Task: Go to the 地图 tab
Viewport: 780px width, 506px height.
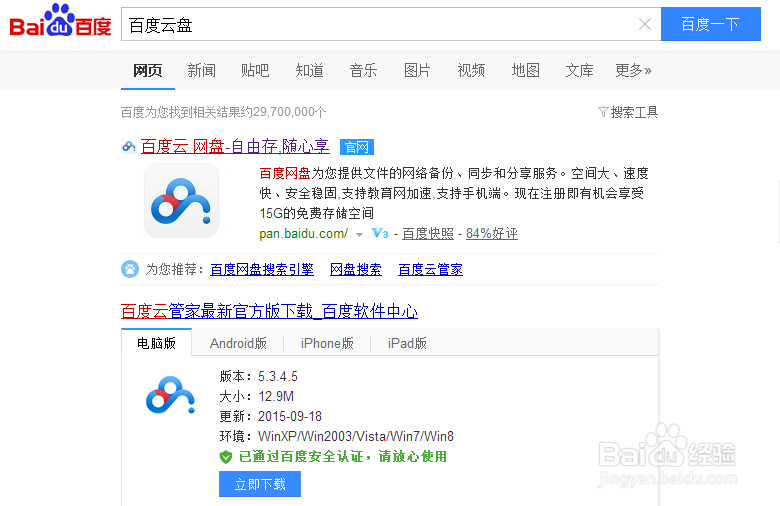Action: pyautogui.click(x=525, y=71)
